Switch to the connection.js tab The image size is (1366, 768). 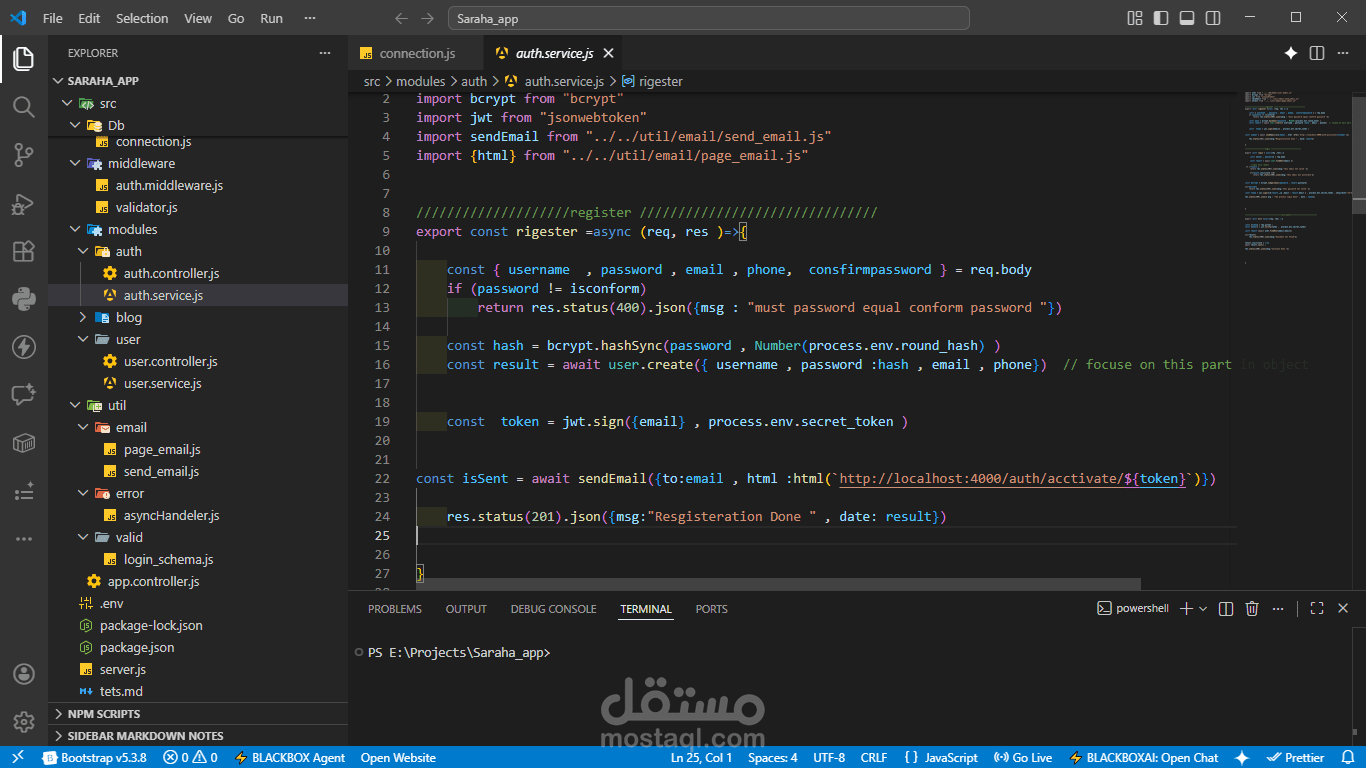coord(415,53)
